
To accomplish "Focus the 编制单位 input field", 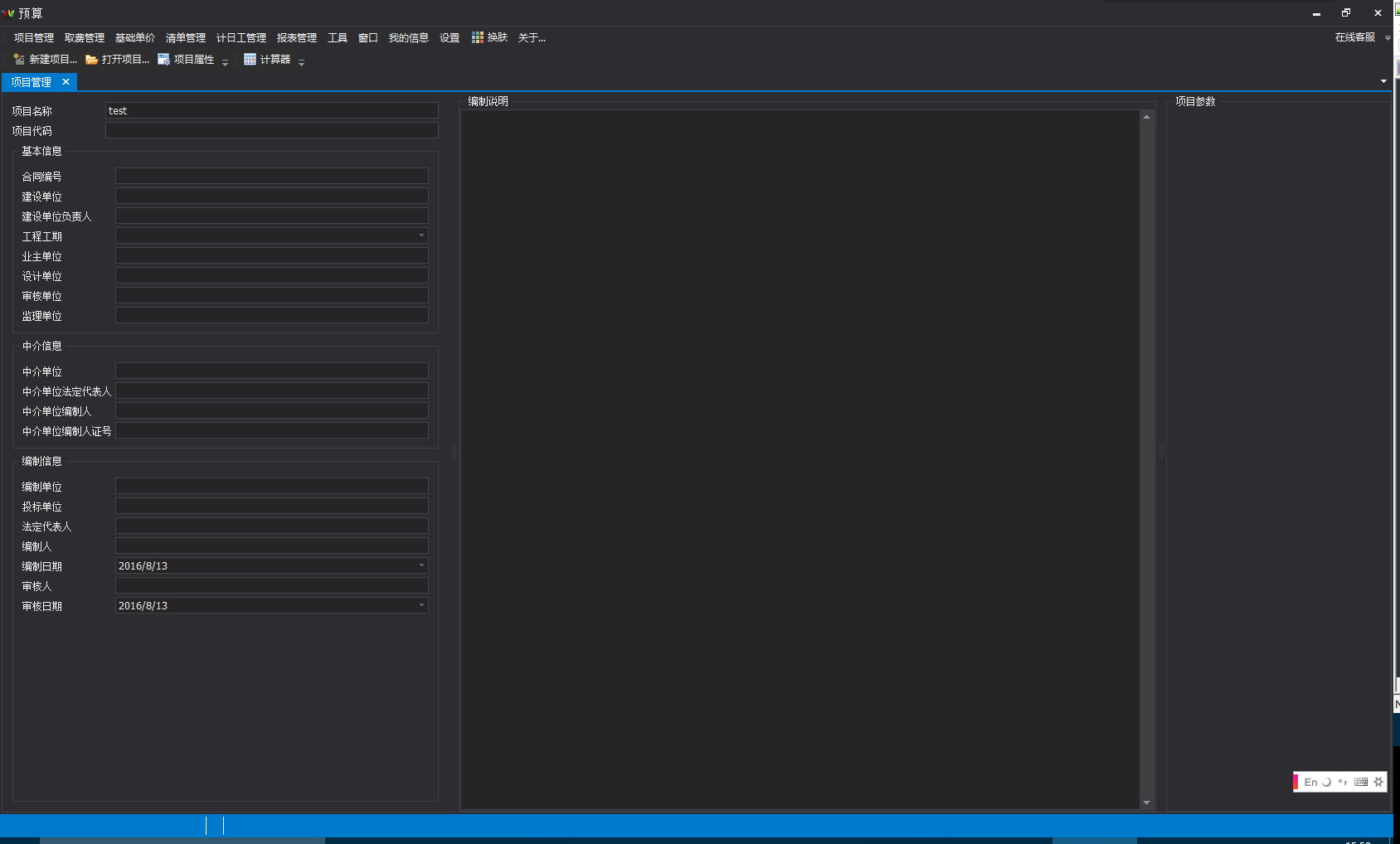I will (272, 486).
